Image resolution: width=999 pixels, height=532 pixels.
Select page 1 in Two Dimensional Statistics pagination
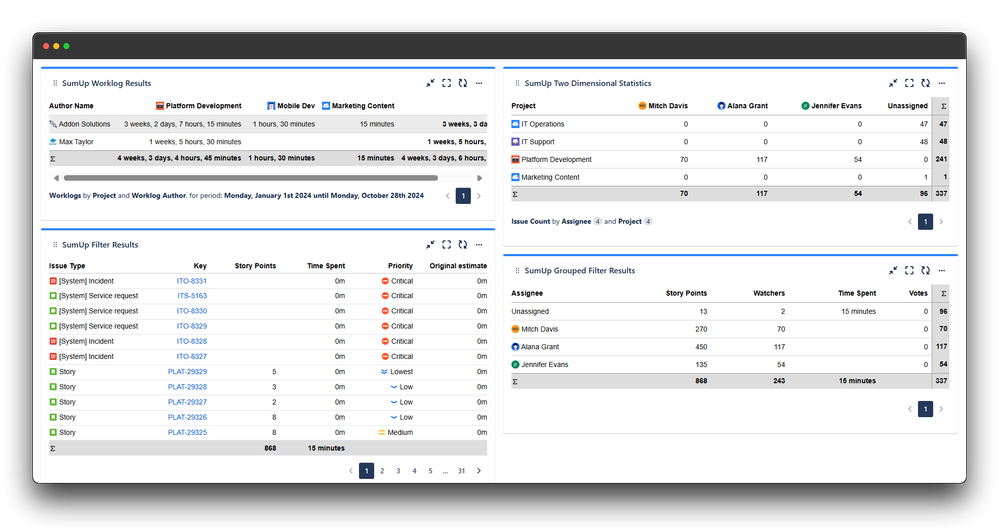[926, 222]
